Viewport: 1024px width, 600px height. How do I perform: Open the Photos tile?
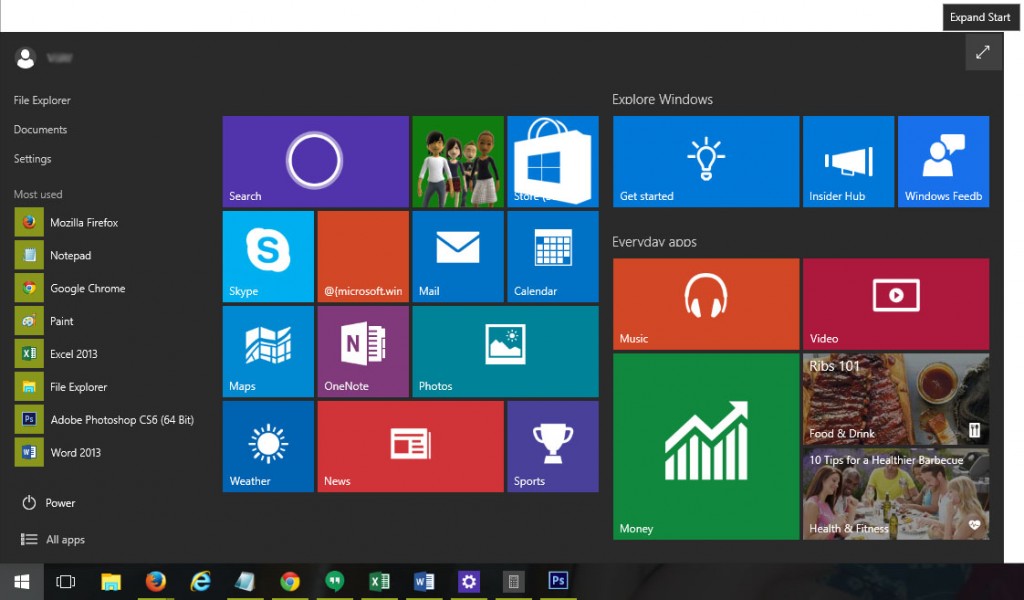pyautogui.click(x=505, y=351)
